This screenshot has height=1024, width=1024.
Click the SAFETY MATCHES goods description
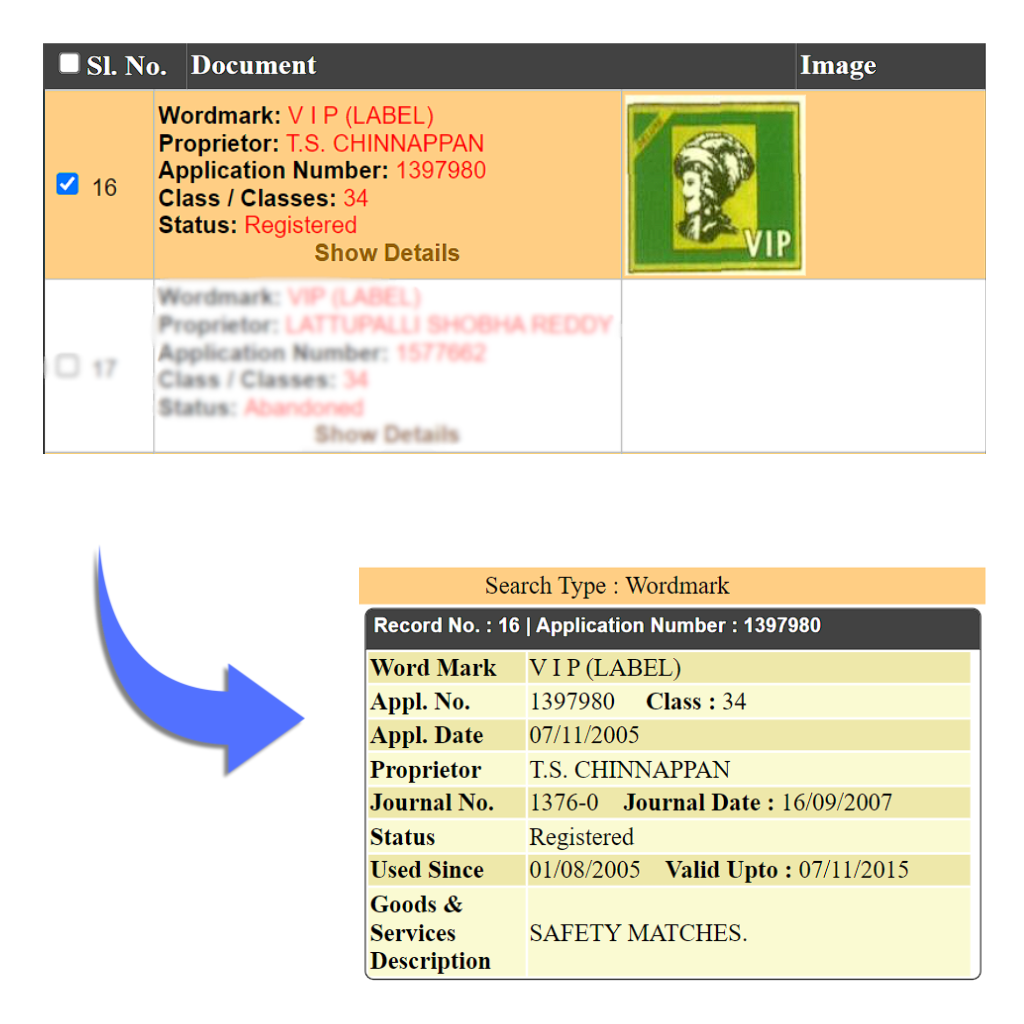click(638, 934)
